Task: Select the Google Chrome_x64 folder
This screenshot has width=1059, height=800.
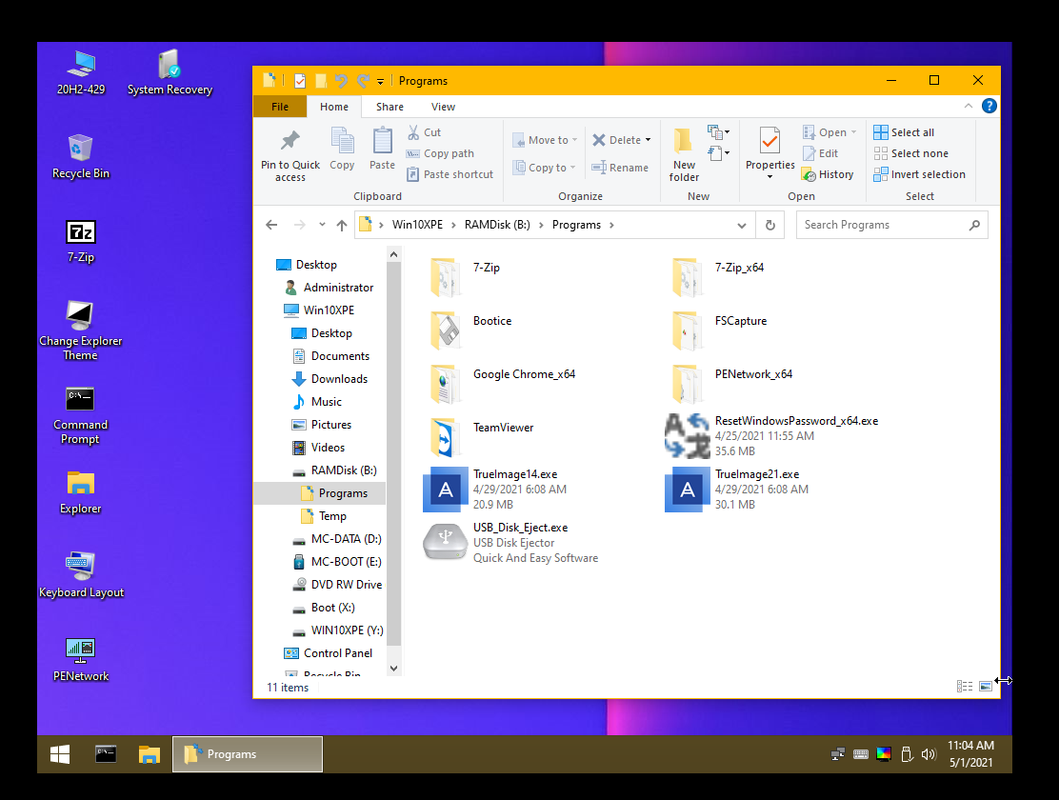Action: tap(502, 382)
